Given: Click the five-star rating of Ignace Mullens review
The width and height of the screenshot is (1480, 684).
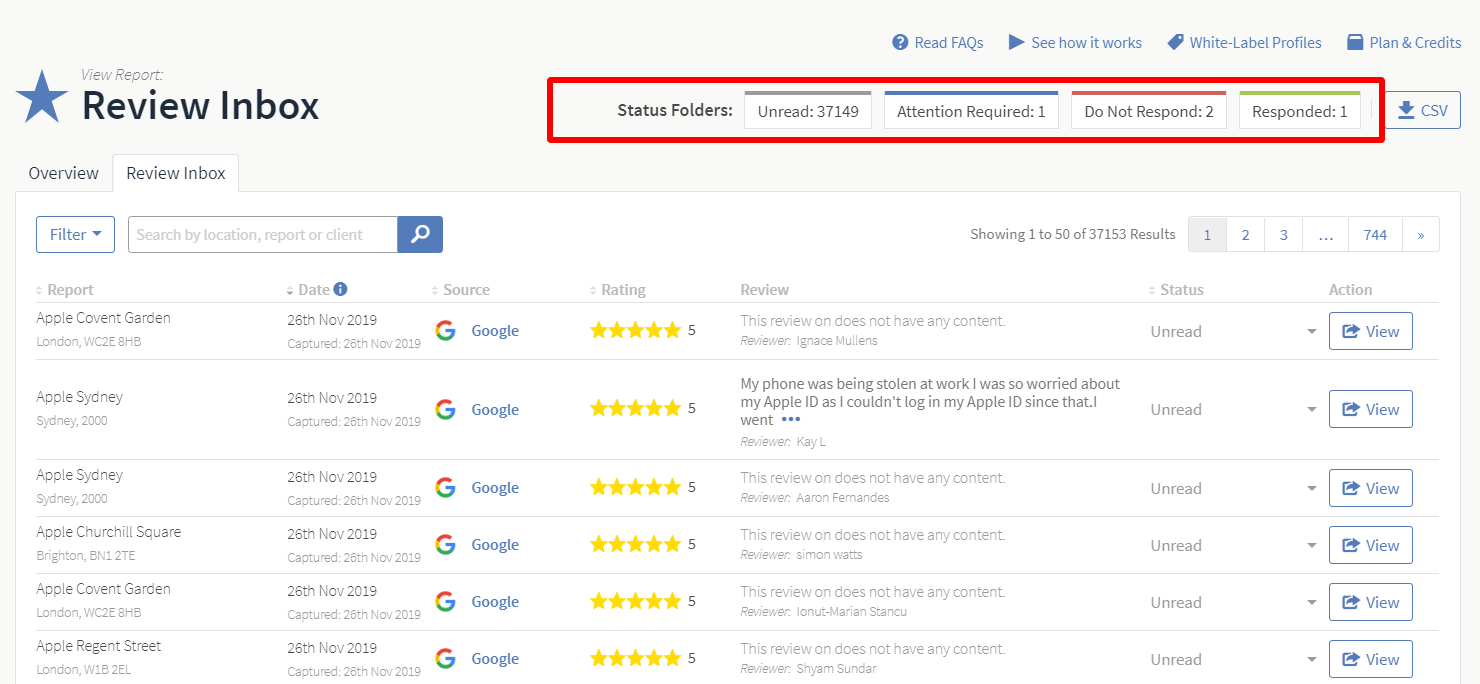Looking at the screenshot, I should pos(635,330).
